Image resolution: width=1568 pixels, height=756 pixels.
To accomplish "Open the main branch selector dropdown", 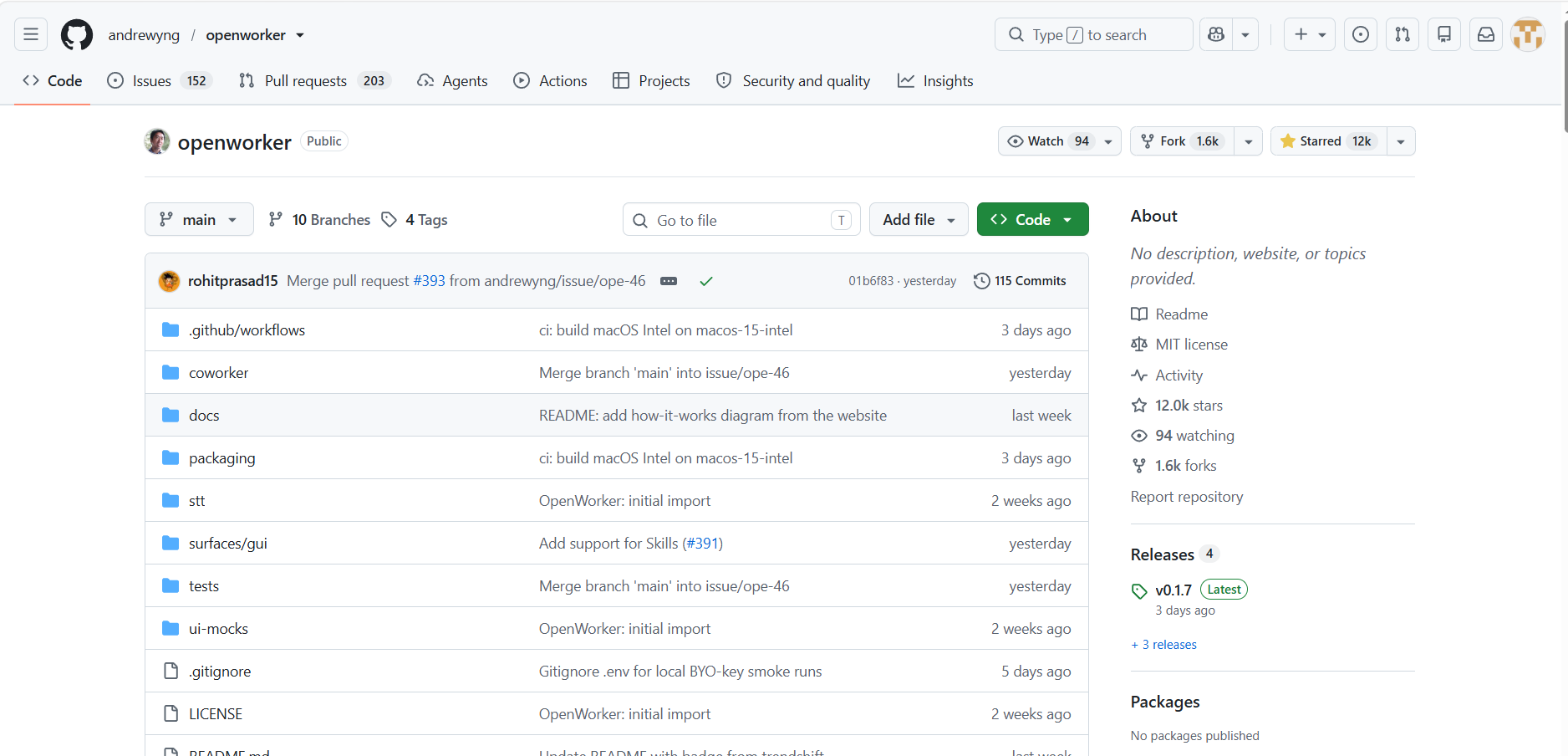I will (199, 219).
